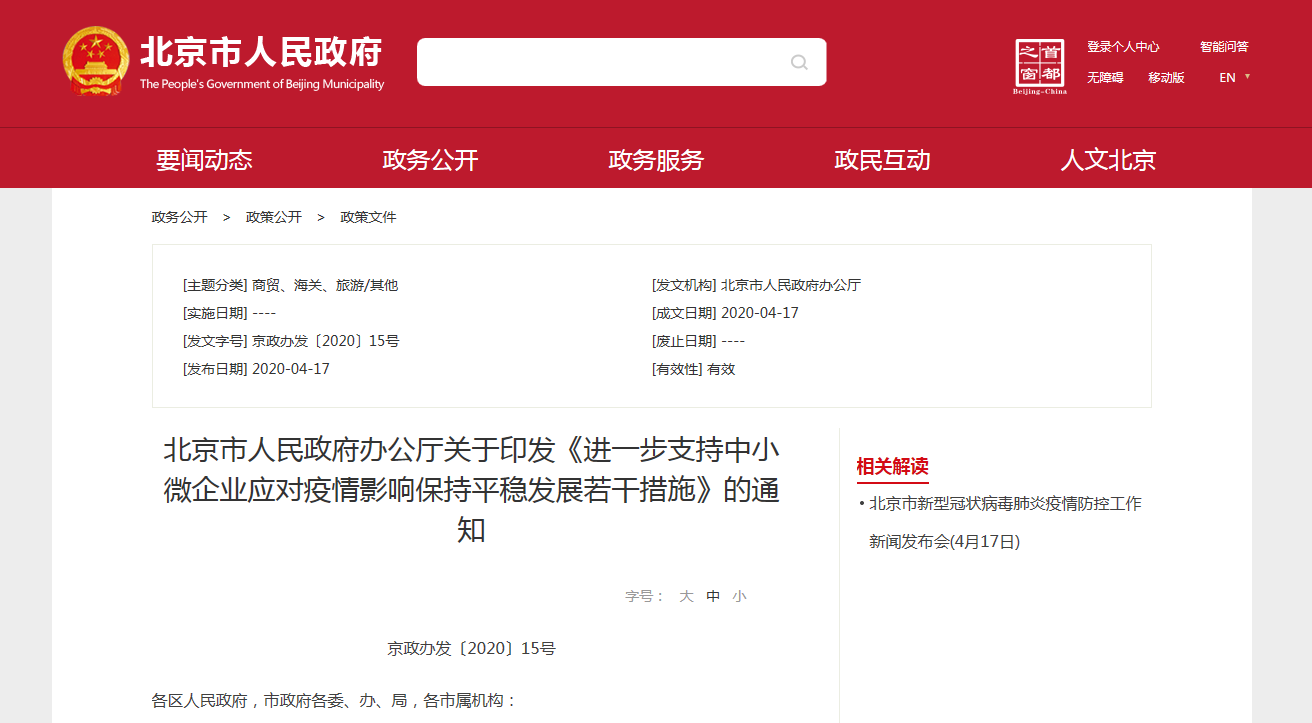Set font size to 大 (large)

pos(686,596)
